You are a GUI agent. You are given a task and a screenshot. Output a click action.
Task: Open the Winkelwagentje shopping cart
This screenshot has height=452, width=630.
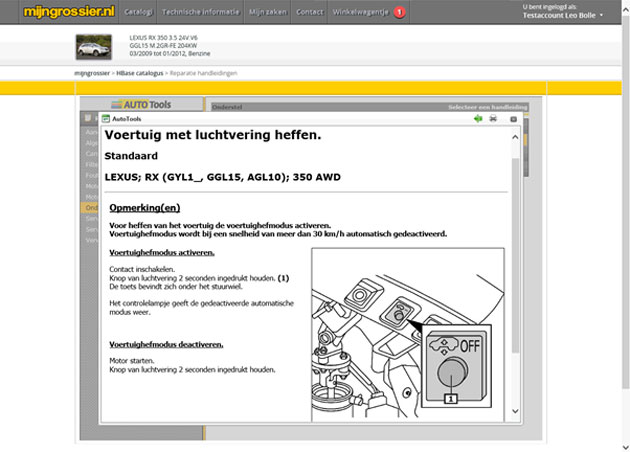coord(360,12)
